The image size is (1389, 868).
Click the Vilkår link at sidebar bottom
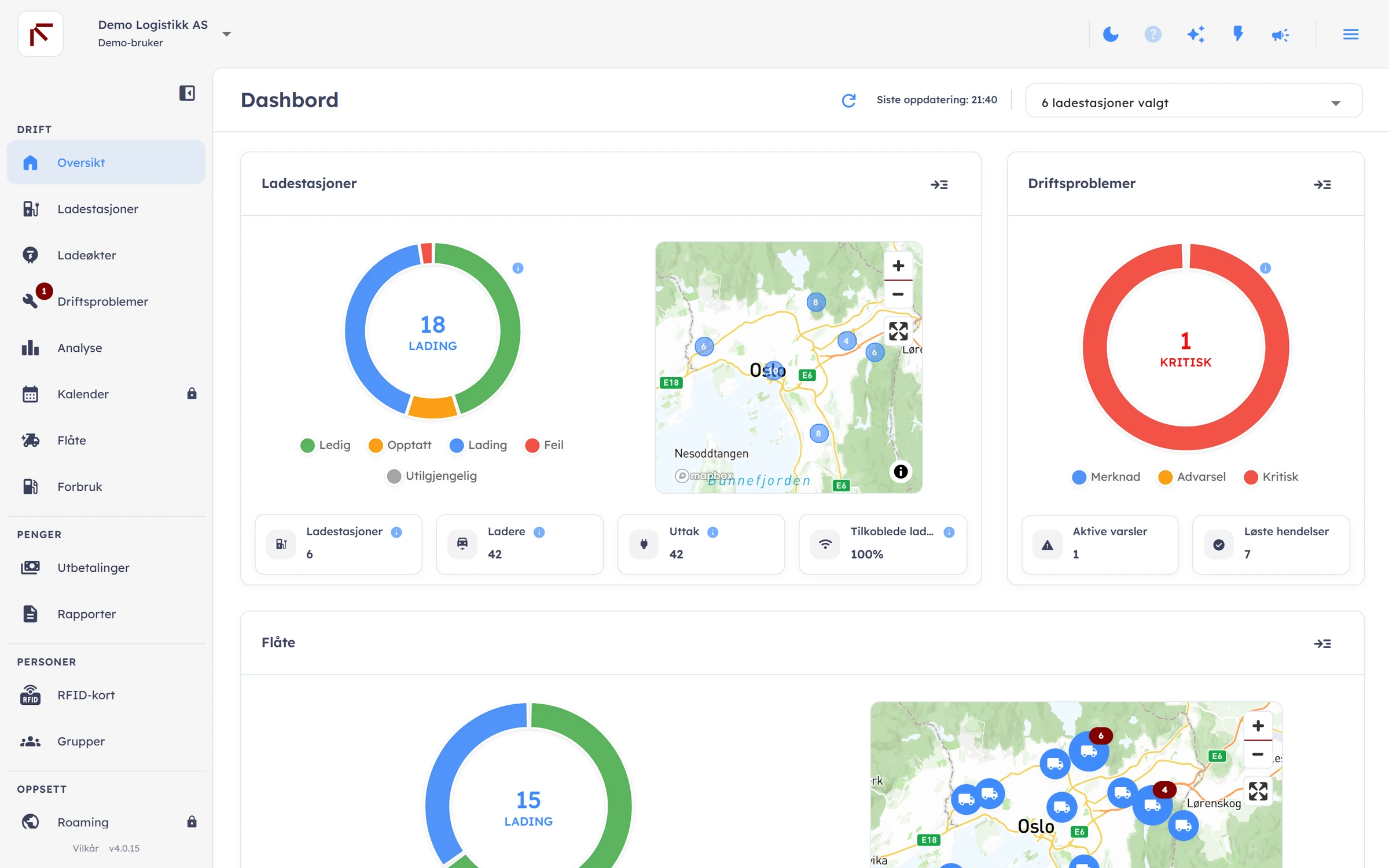point(85,848)
